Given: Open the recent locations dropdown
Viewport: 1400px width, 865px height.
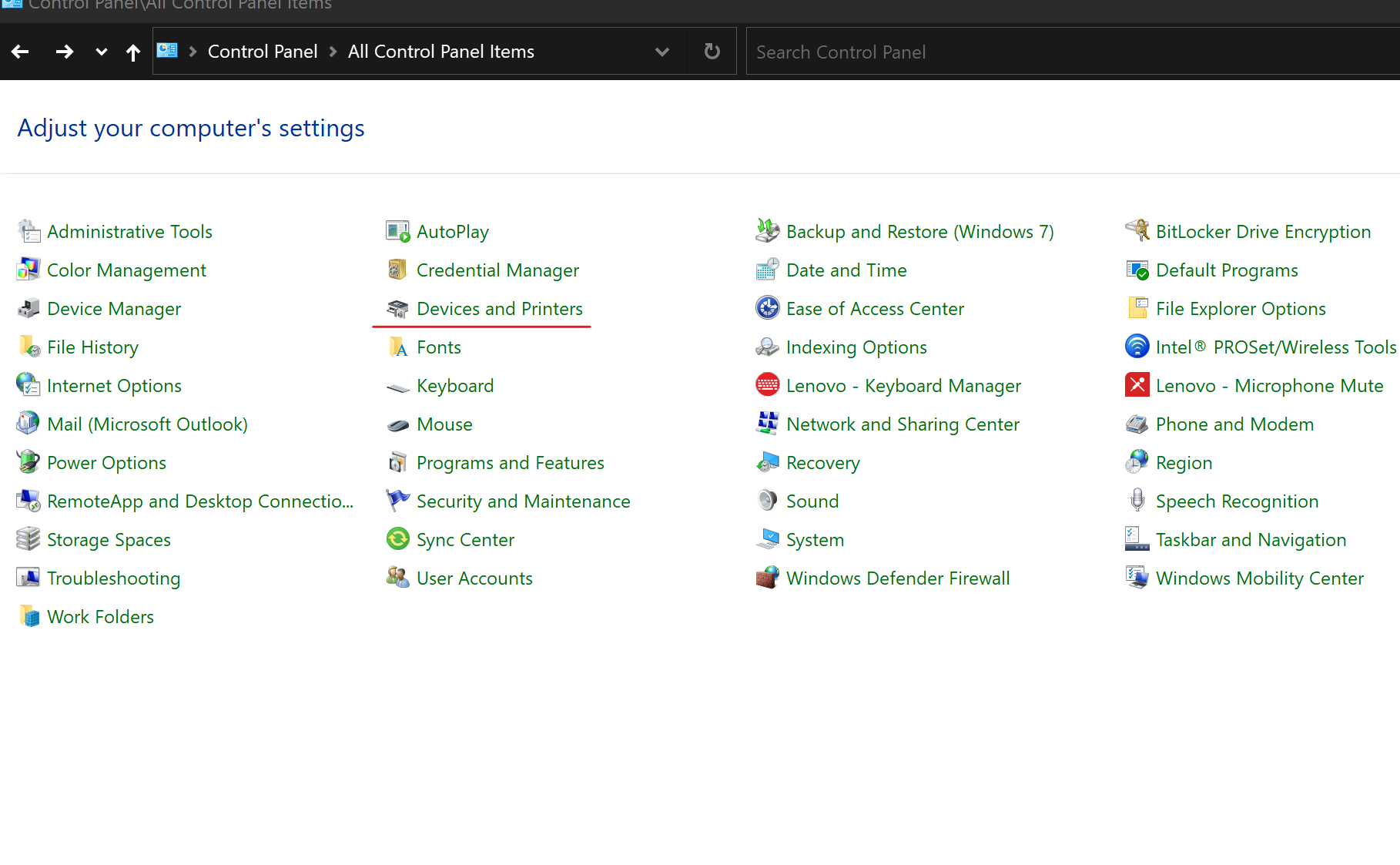Looking at the screenshot, I should click(101, 52).
